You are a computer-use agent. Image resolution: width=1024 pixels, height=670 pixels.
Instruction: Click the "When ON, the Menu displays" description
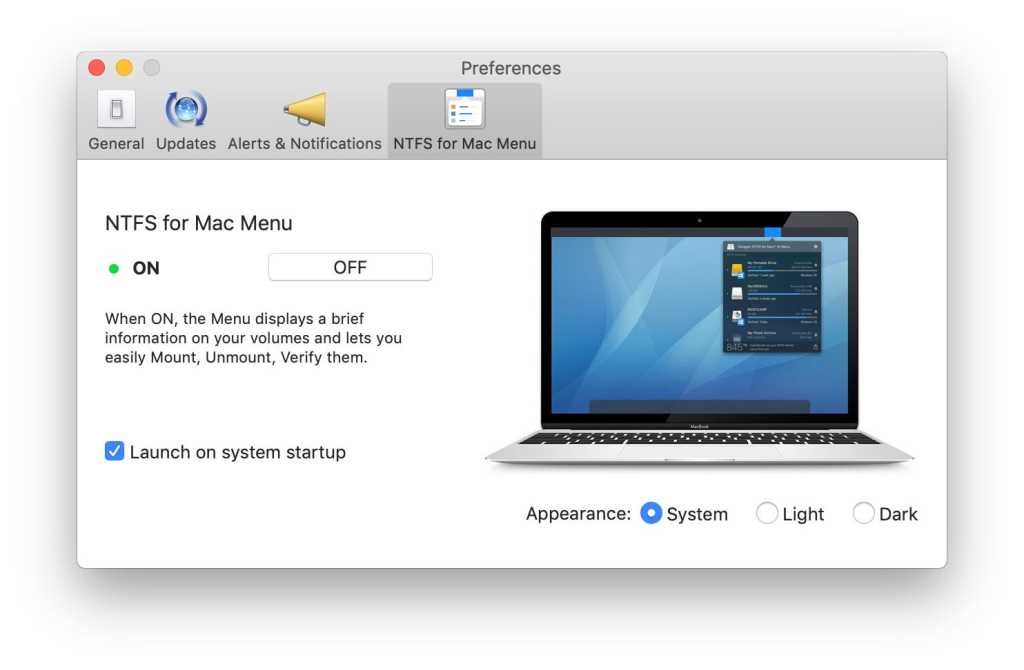pyautogui.click(x=253, y=338)
